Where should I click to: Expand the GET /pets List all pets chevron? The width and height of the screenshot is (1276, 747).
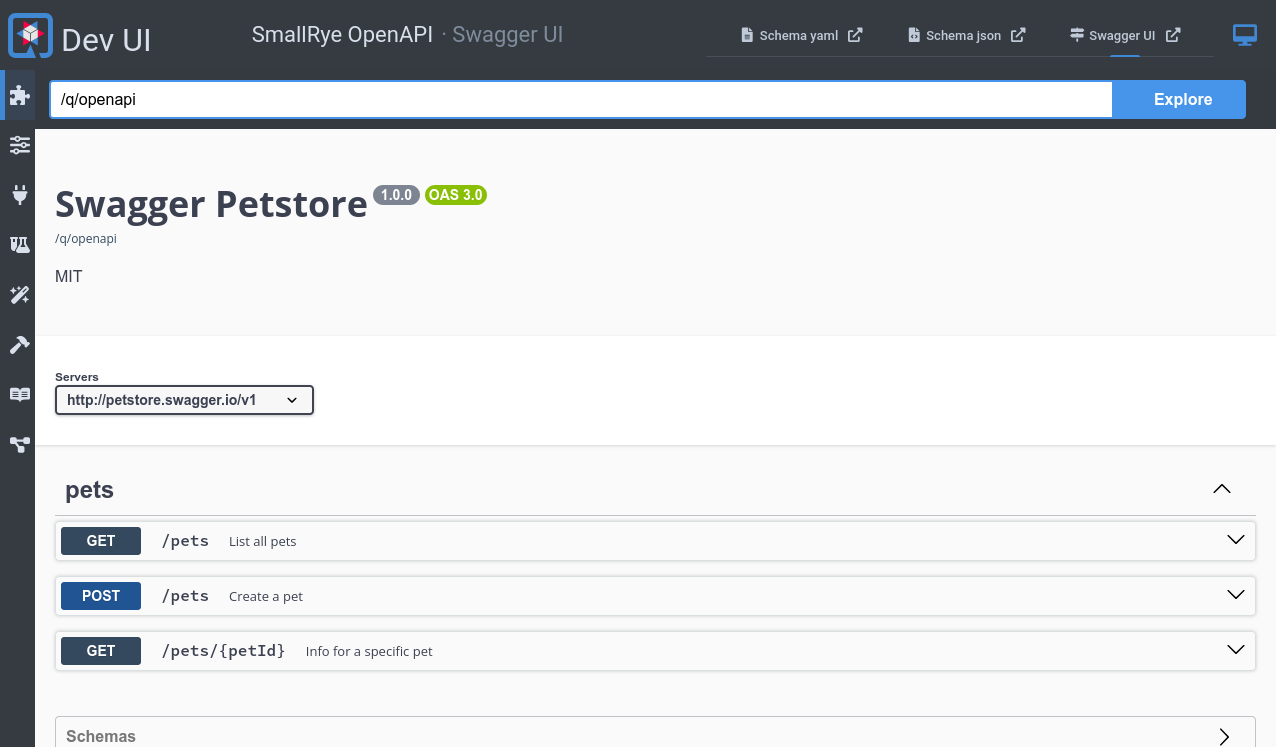pyautogui.click(x=1236, y=540)
